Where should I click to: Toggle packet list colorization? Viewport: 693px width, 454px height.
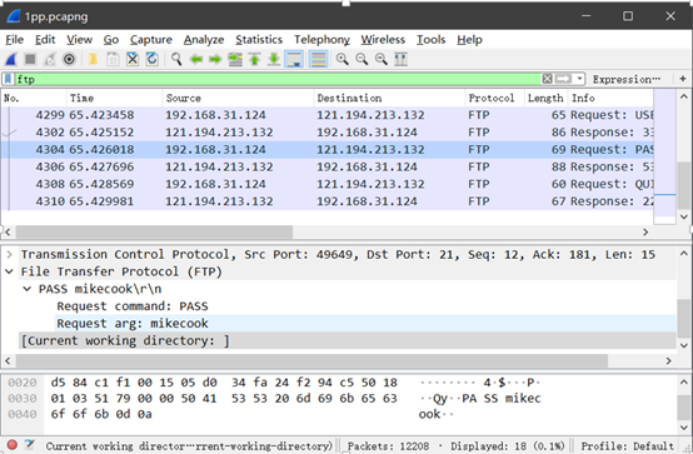pos(318,59)
